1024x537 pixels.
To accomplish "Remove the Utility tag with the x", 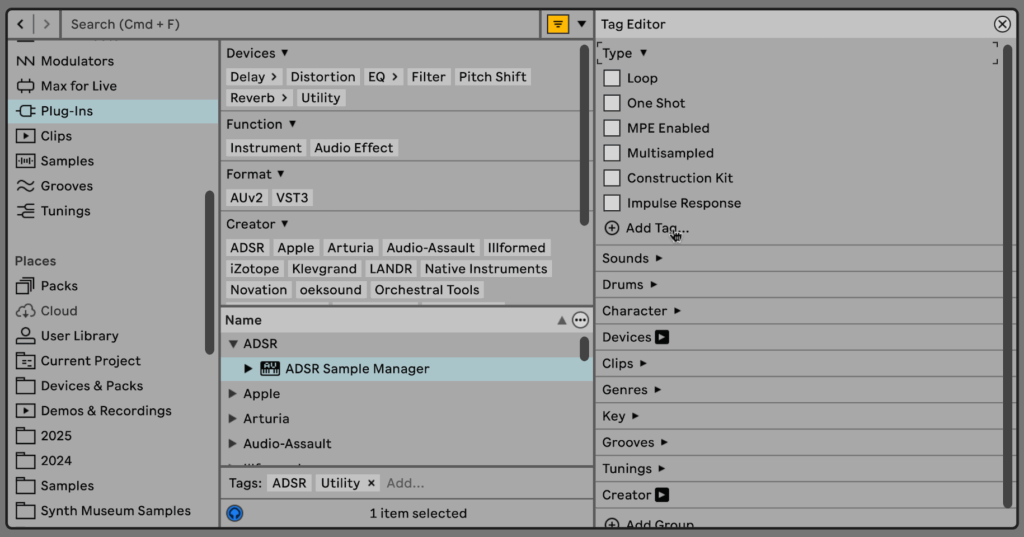I will (371, 483).
